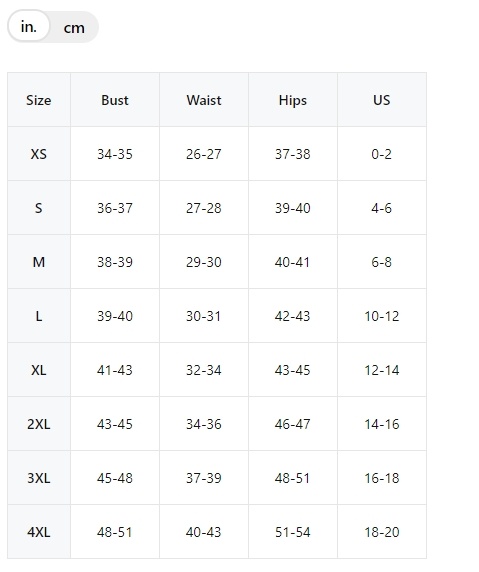This screenshot has width=479, height=572.
Task: Select the L size row label
Action: coord(39,316)
